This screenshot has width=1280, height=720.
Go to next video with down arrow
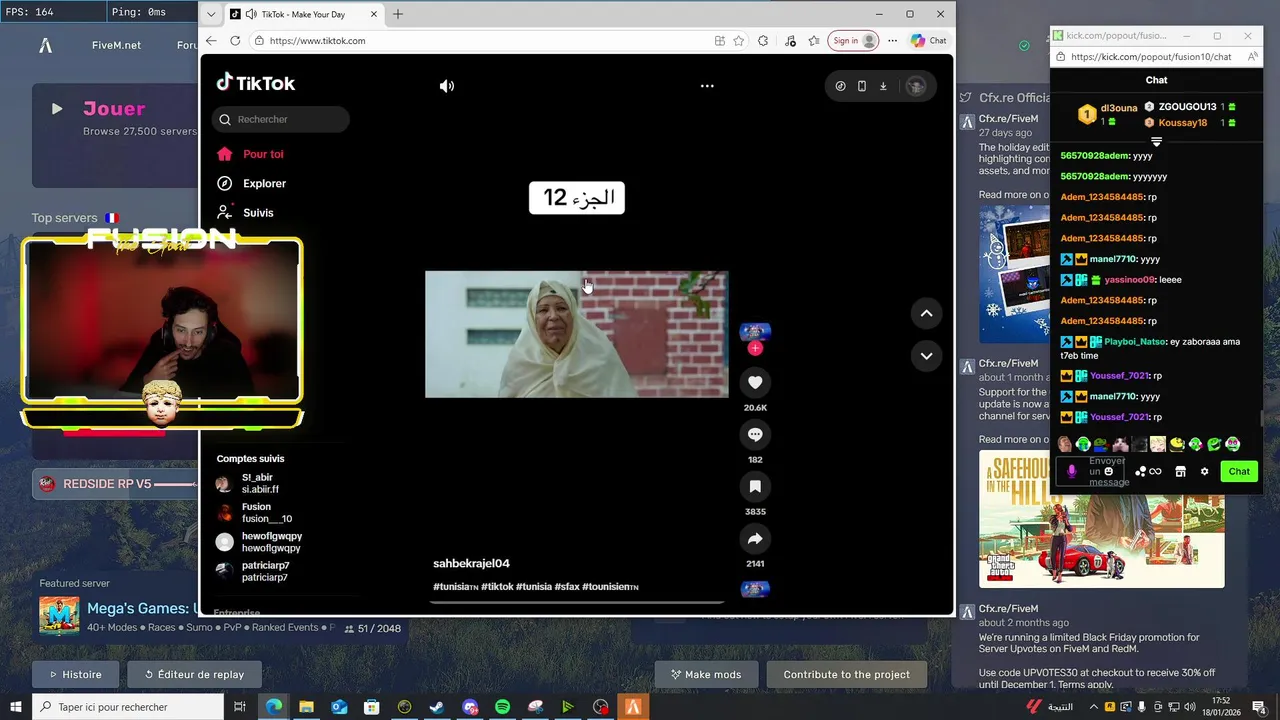[x=926, y=356]
